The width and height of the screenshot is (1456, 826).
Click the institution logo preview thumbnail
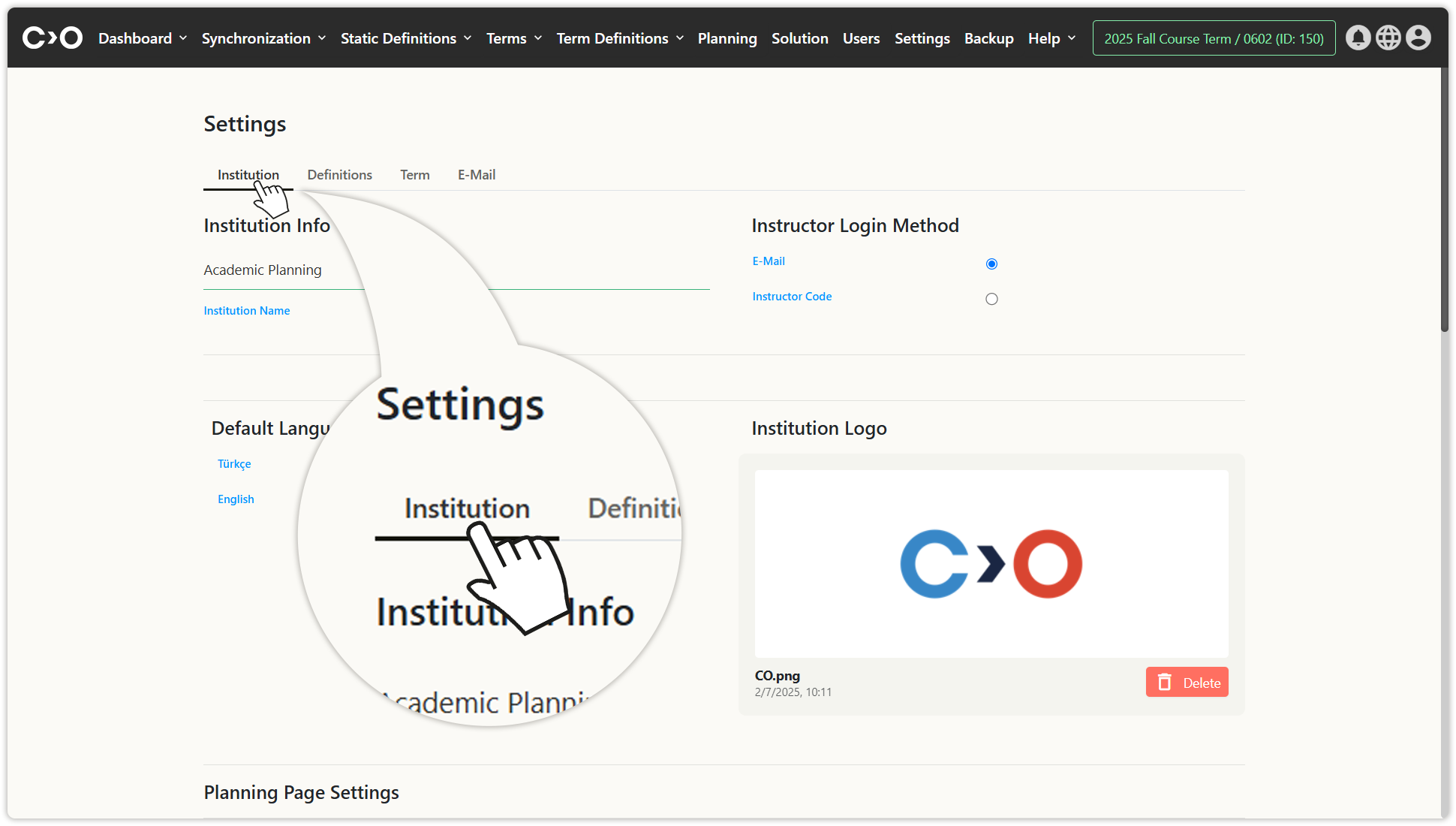pyautogui.click(x=991, y=563)
